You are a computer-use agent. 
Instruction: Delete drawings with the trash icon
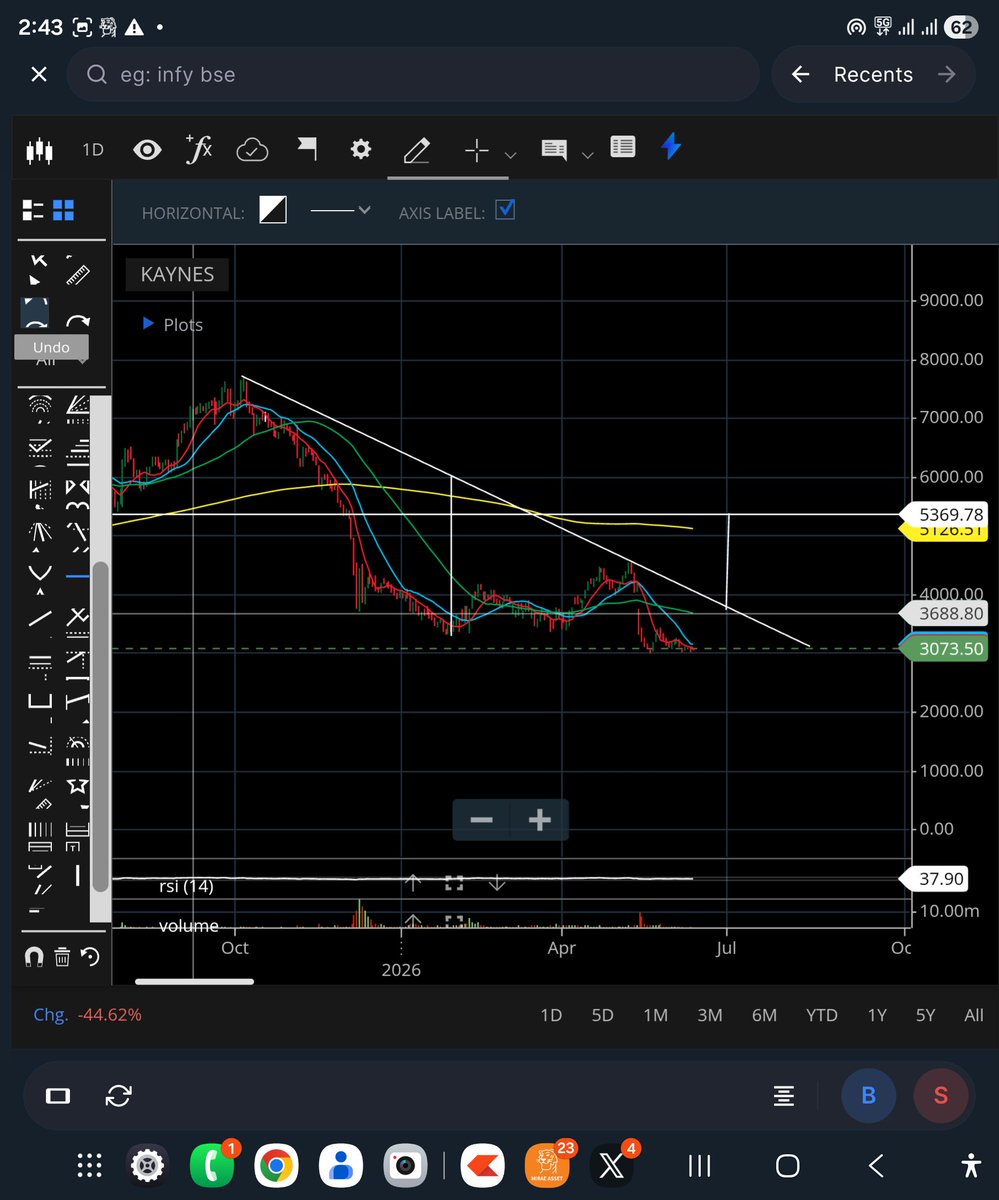(62, 957)
